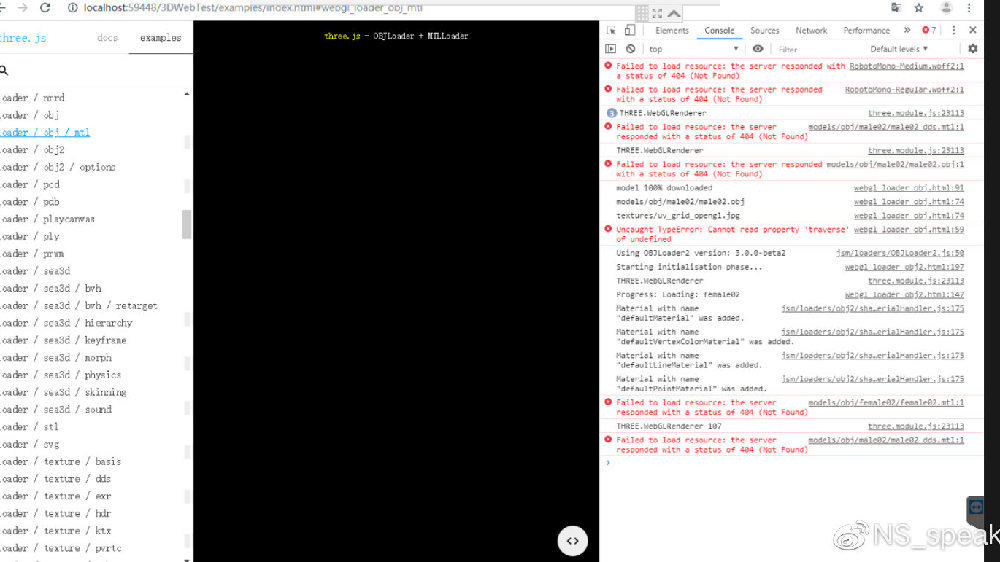Viewport: 1000px width, 562px height.
Task: Select the loader / nrrd example
Action: click(33, 98)
